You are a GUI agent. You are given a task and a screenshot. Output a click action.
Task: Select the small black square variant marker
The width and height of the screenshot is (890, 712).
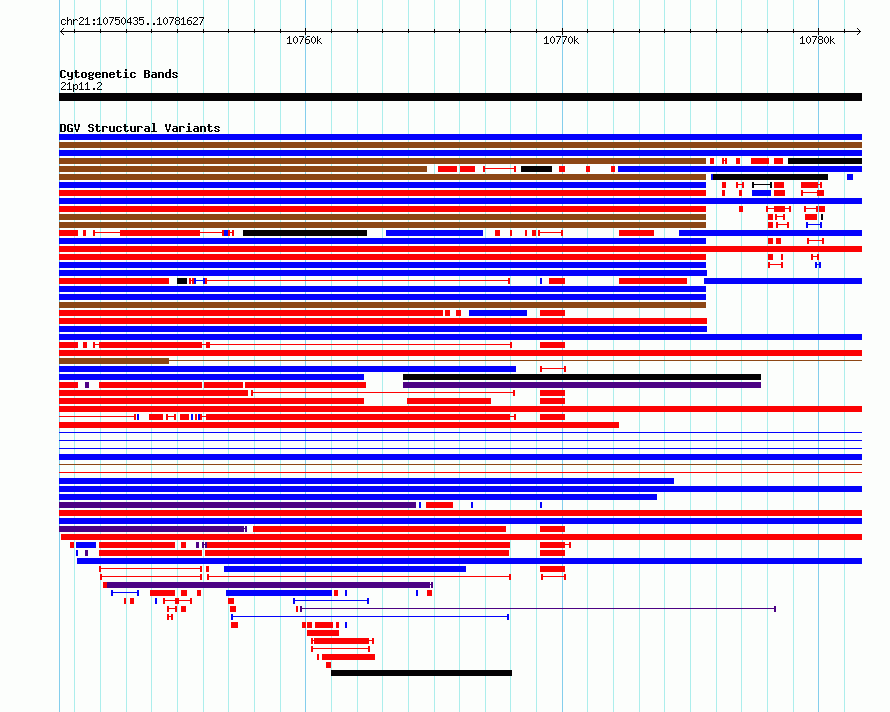pos(182,281)
